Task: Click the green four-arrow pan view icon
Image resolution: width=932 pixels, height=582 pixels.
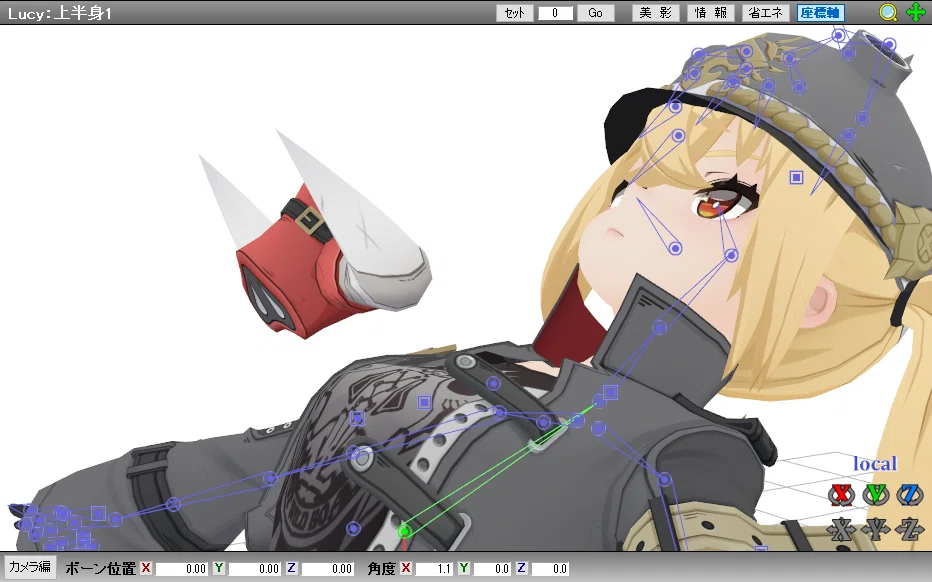Action: point(916,12)
